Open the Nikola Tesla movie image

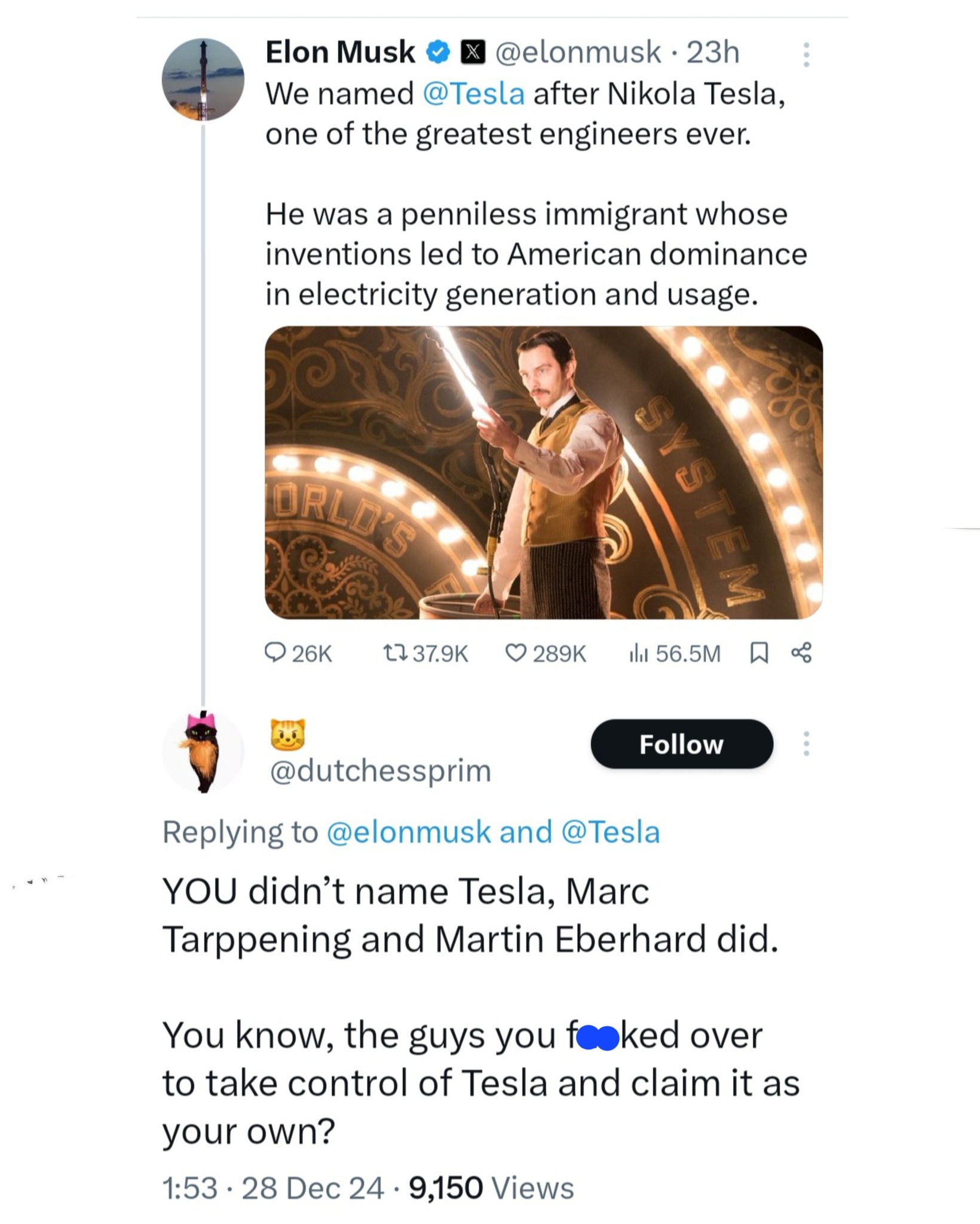544,472
